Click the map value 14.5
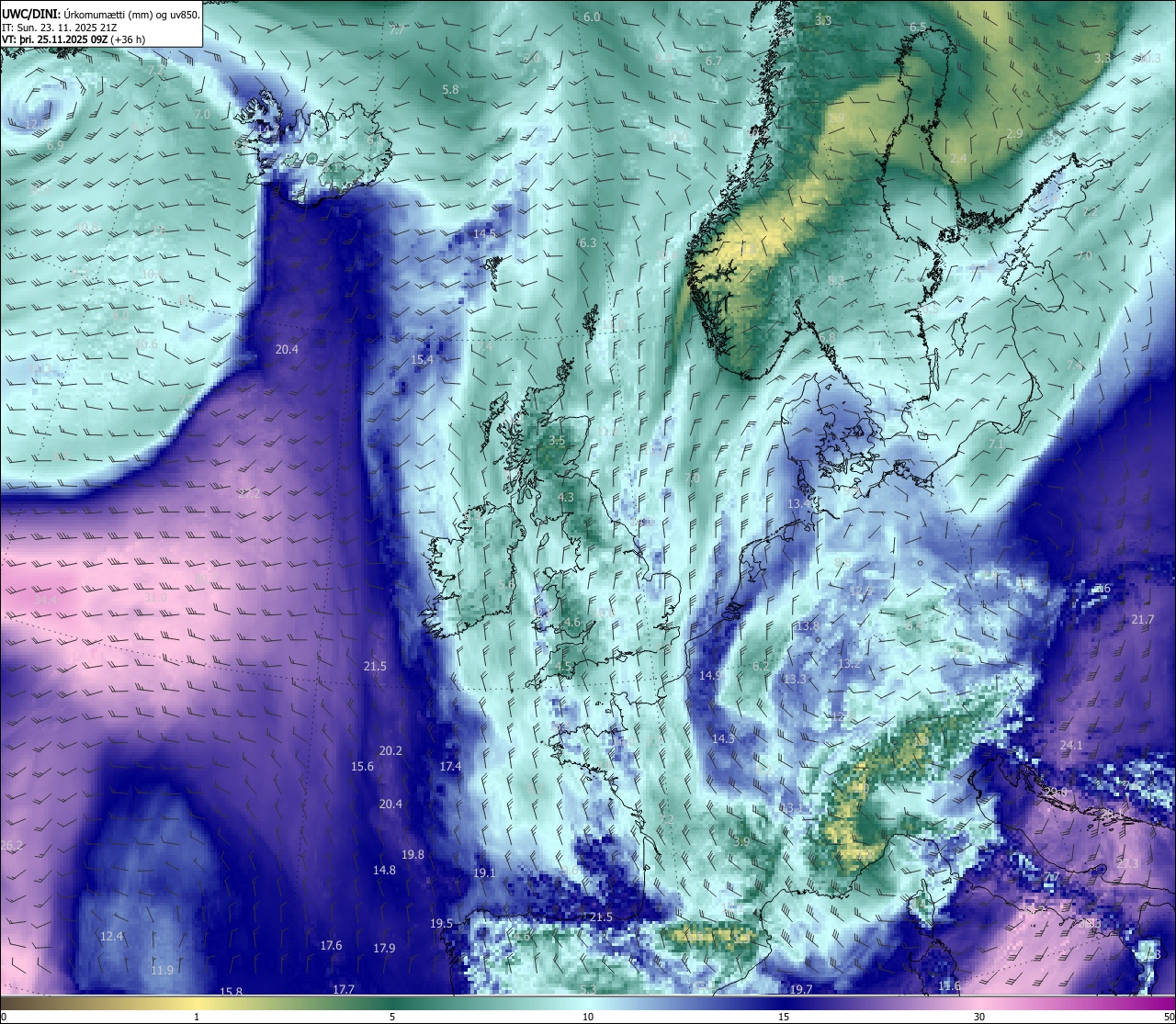 point(484,234)
